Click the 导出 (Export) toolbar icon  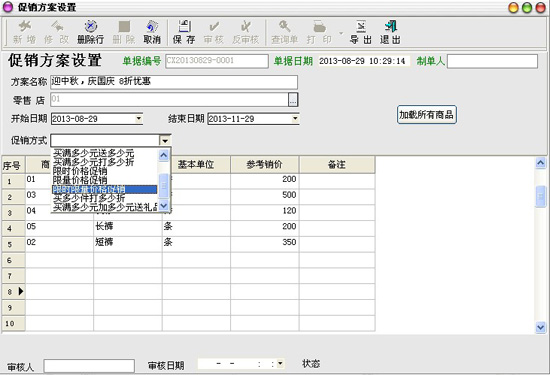coord(361,32)
